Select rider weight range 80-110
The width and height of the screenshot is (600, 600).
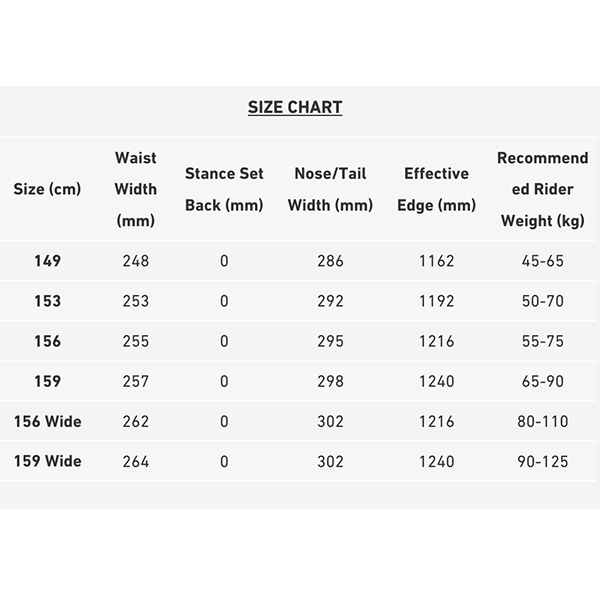(543, 422)
